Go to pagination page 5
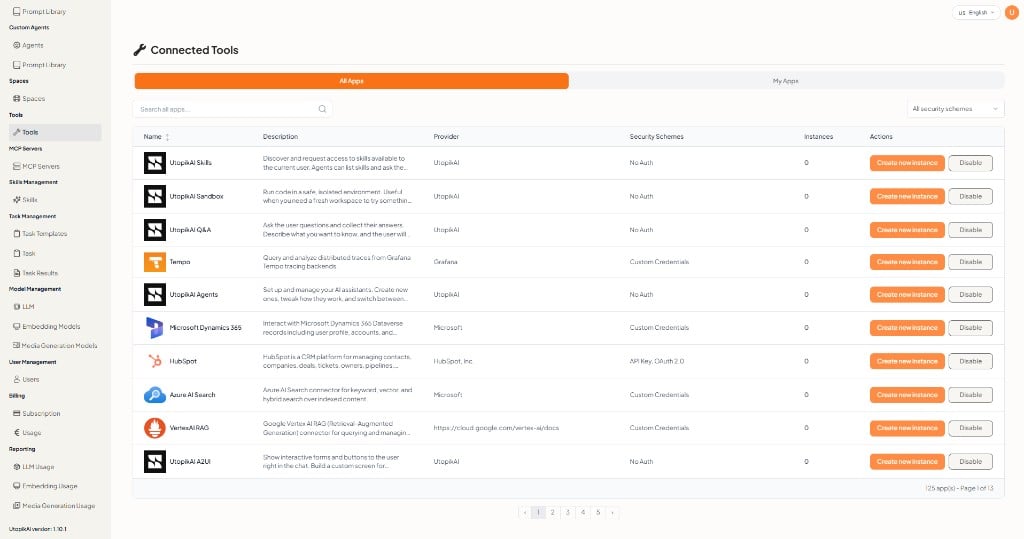1024x539 pixels. pos(598,512)
